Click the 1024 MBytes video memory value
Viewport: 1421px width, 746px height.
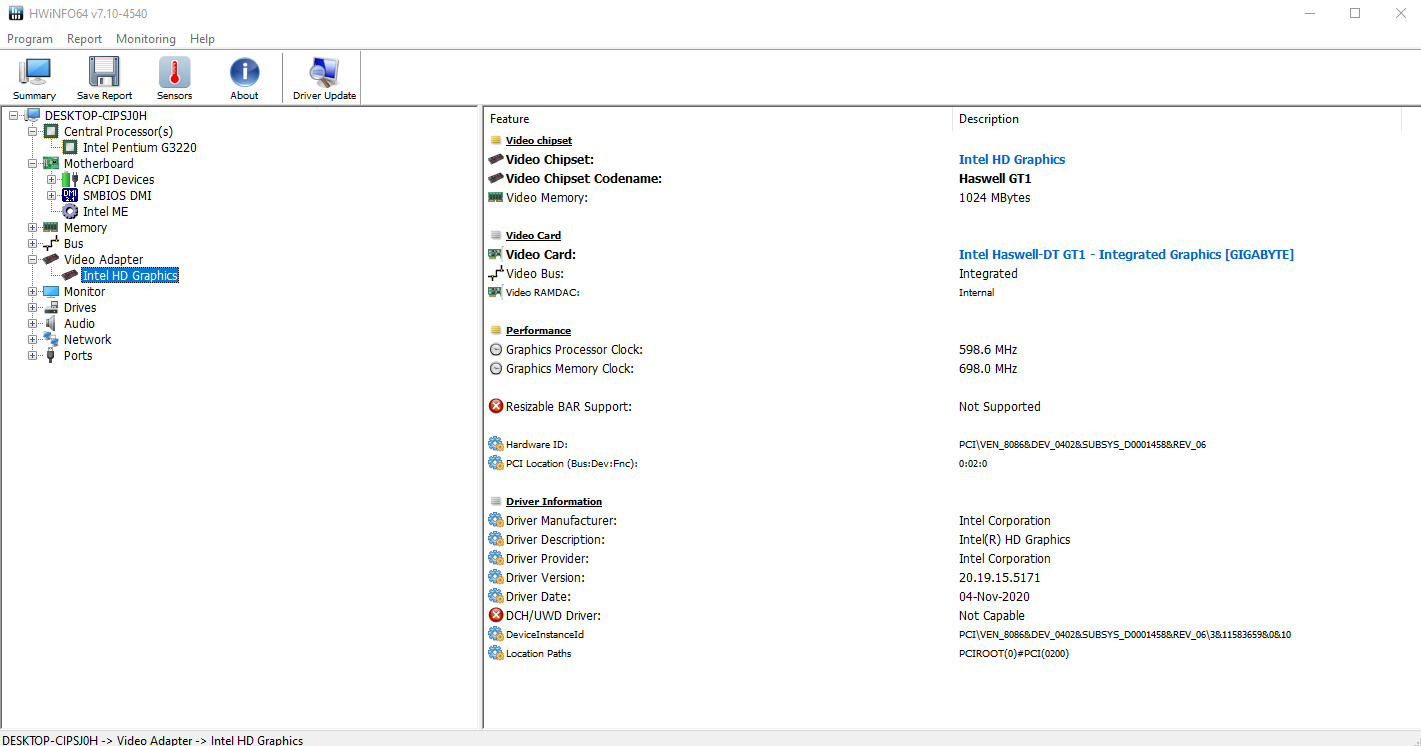[994, 197]
